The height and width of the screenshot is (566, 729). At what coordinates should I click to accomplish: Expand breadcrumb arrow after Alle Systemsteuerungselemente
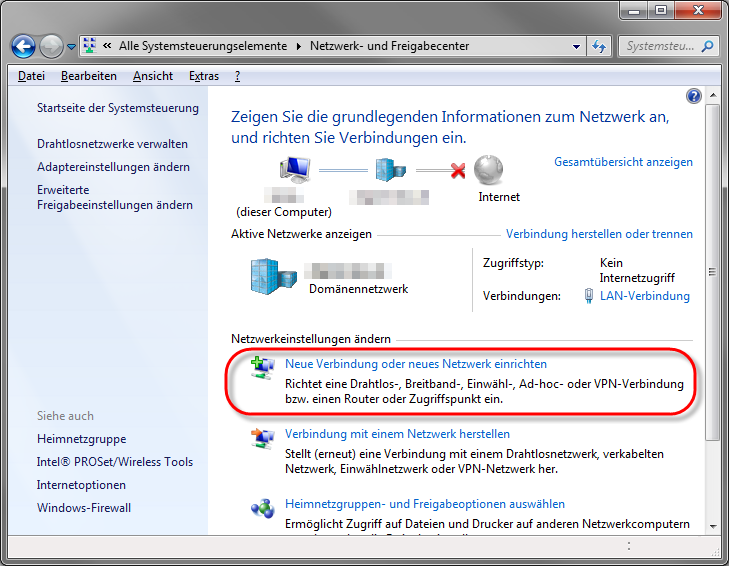click(298, 46)
